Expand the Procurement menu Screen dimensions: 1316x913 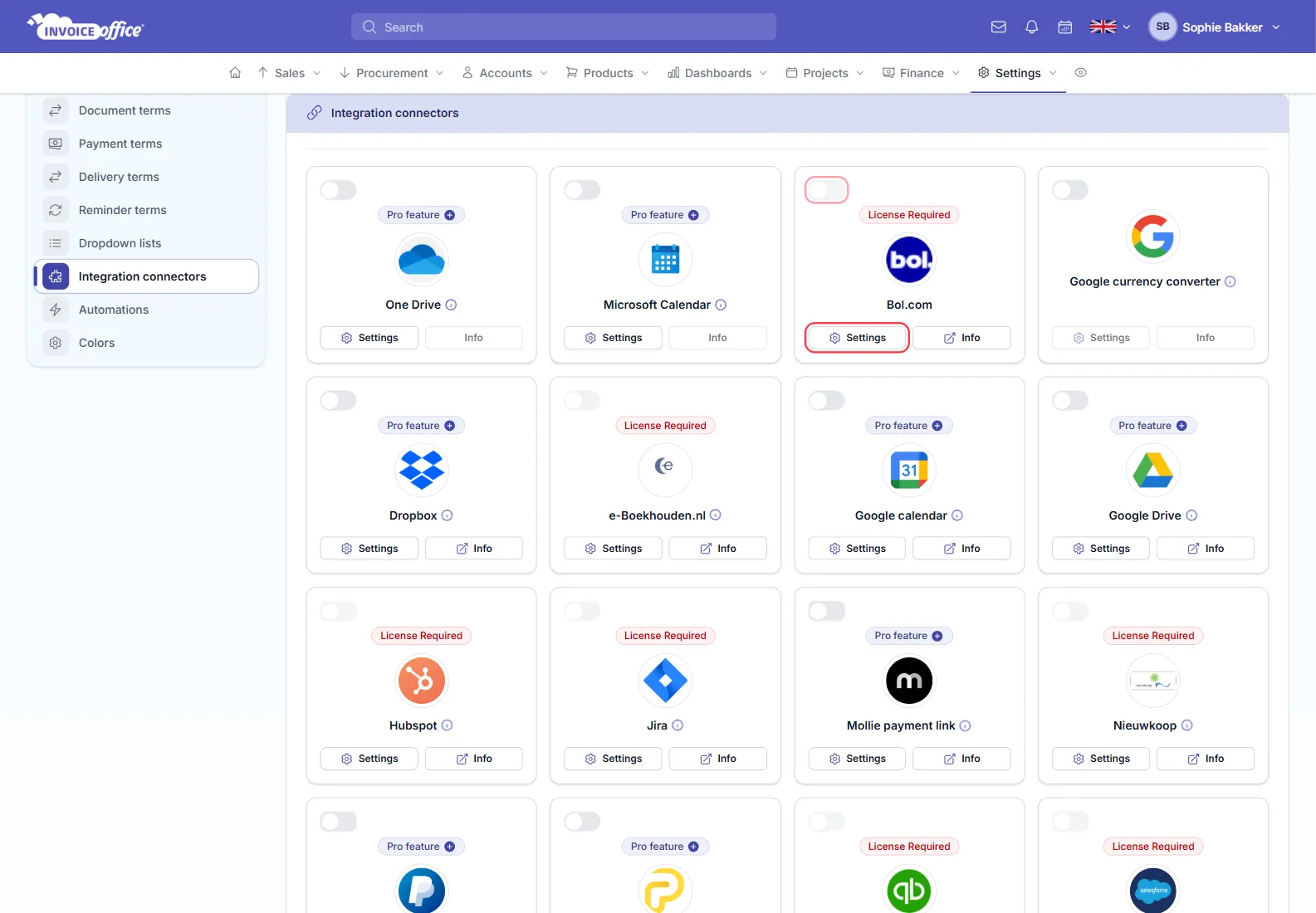click(391, 73)
